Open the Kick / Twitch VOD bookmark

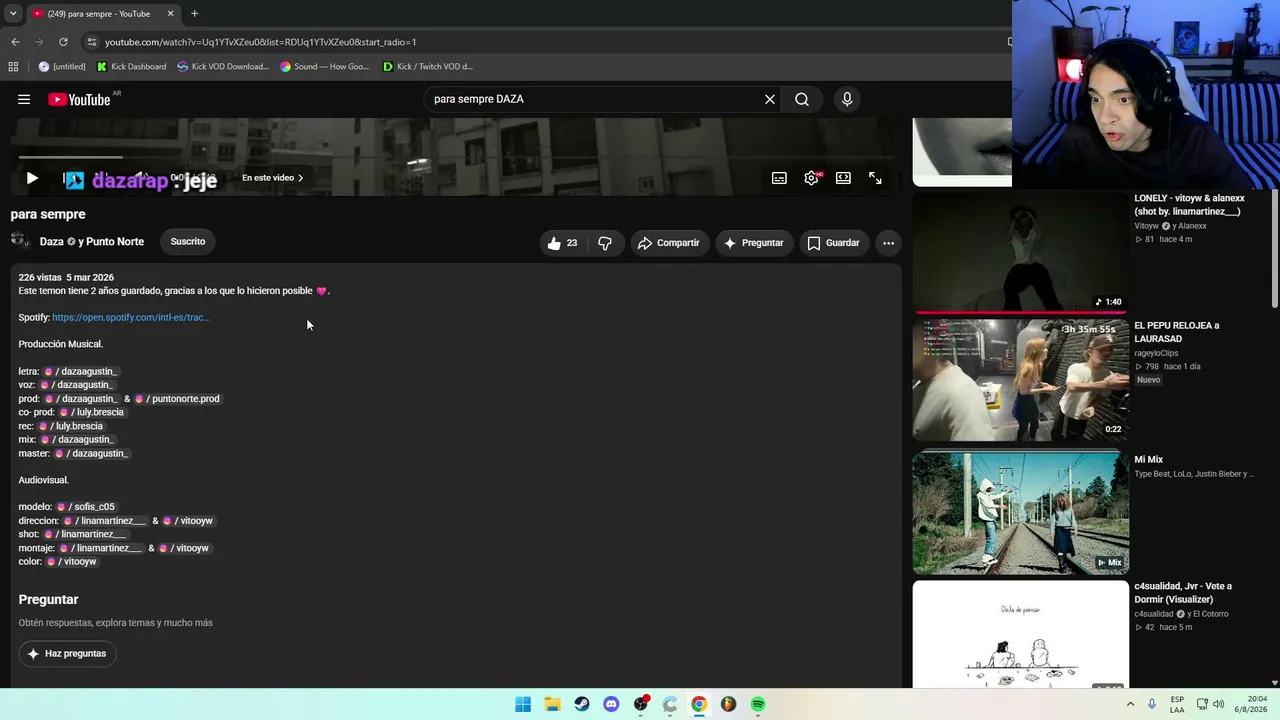pos(428,67)
